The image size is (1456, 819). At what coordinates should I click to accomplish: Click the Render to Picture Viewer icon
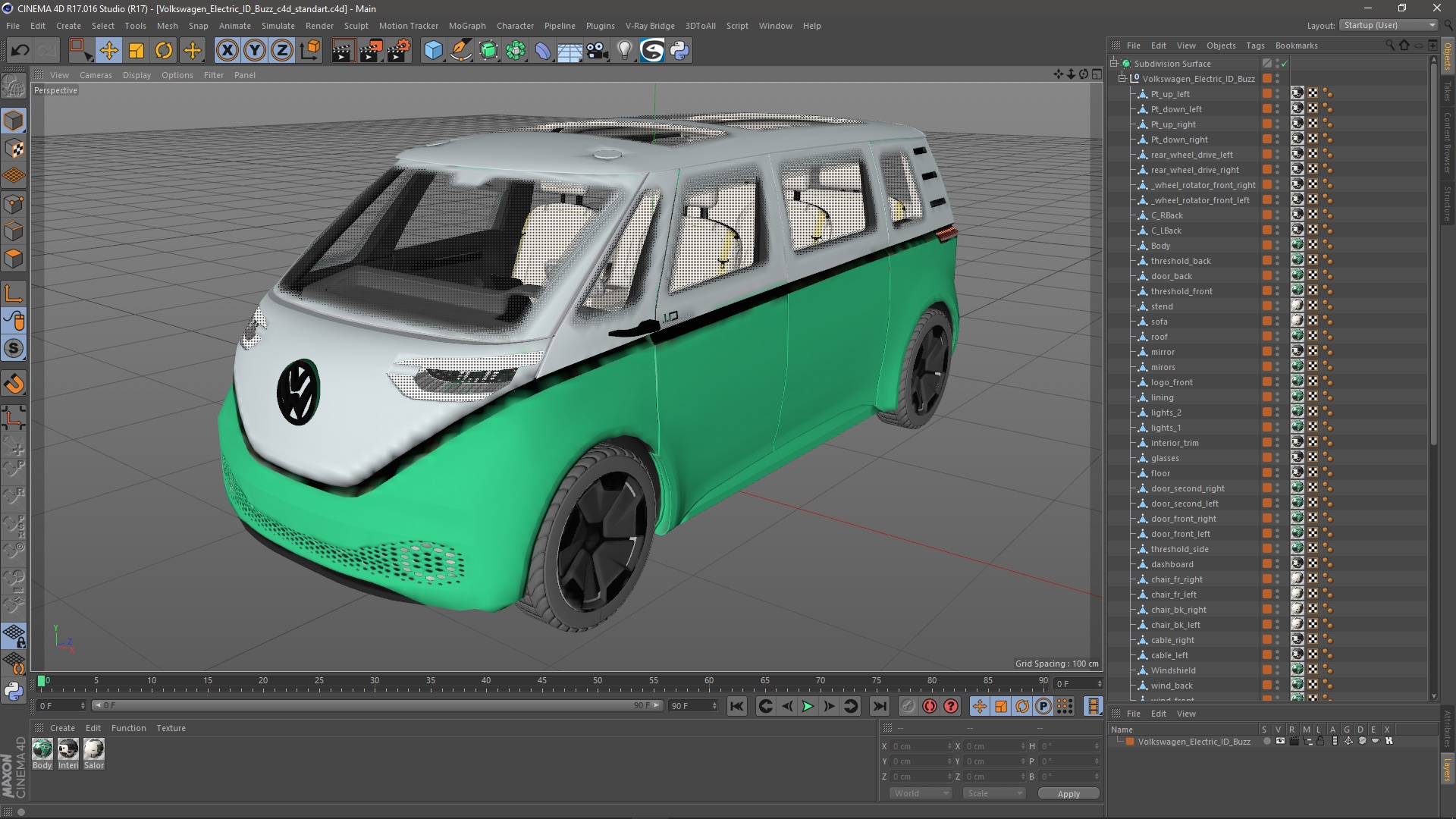coord(370,51)
